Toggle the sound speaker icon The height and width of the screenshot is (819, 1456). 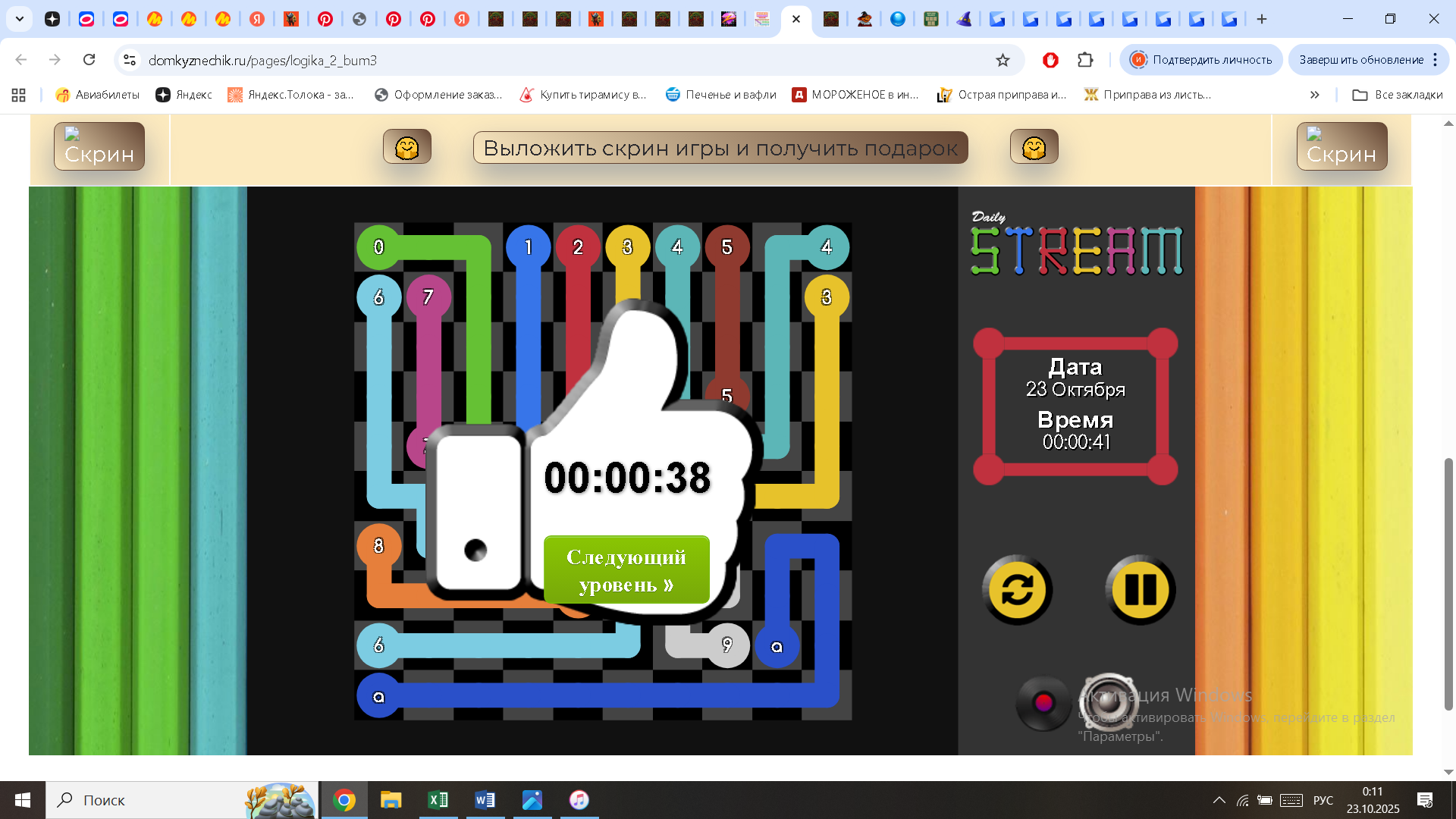(1108, 702)
